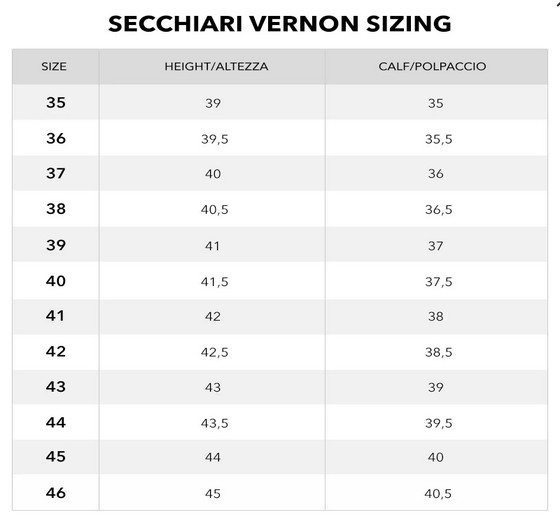560x519 pixels.
Task: Click height value 45 for size 46
Action: (212, 494)
